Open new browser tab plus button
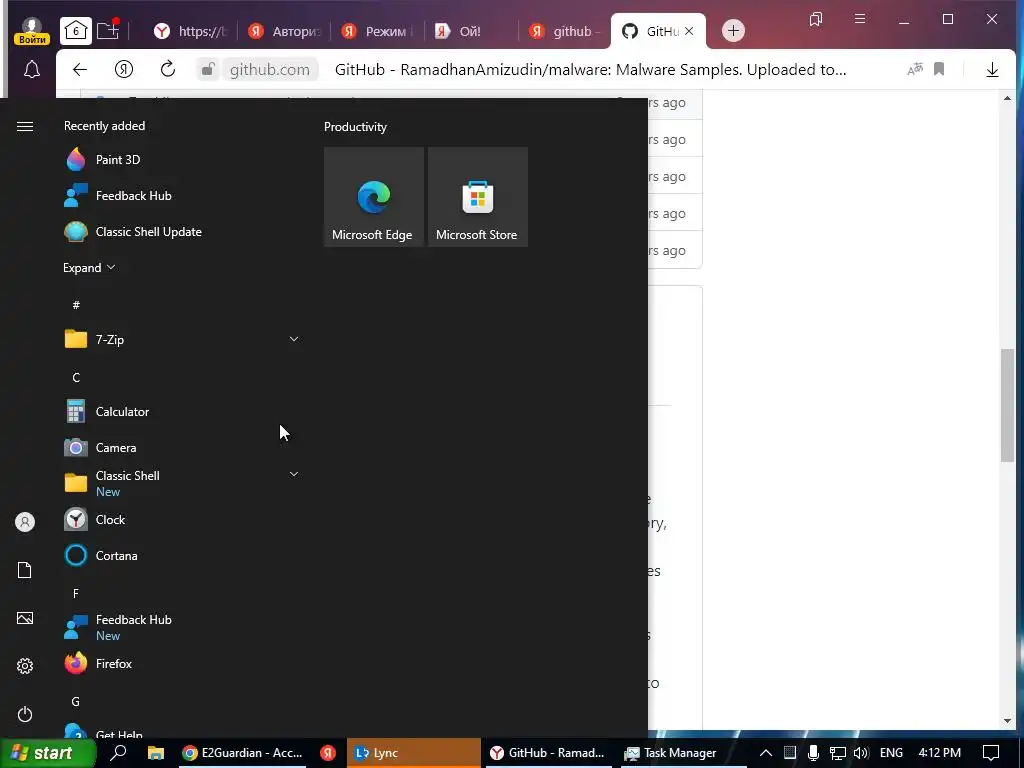1024x768 pixels. point(733,31)
